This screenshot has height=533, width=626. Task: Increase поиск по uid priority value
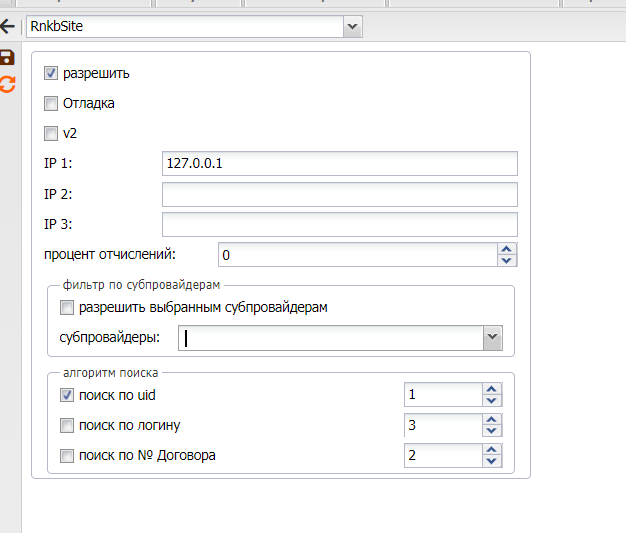pos(491,389)
